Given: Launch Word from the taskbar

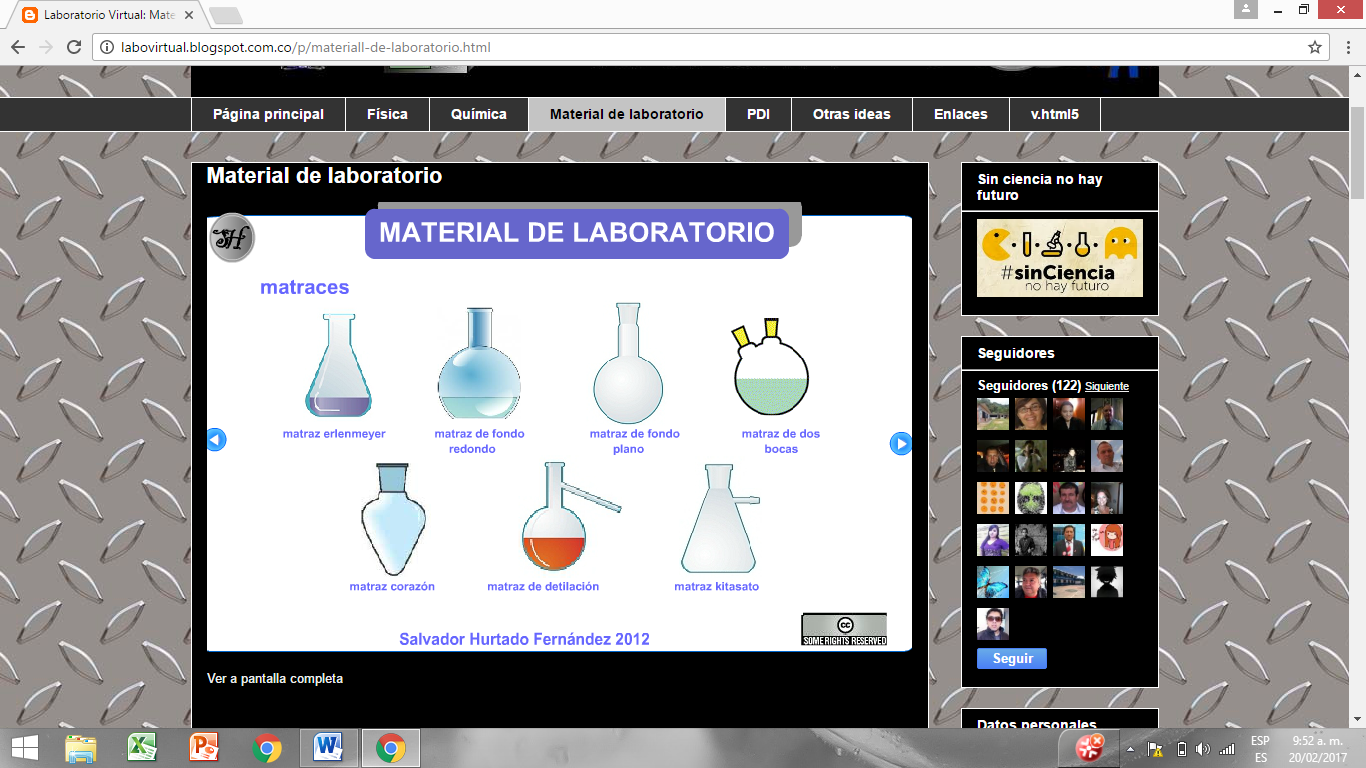Looking at the screenshot, I should pos(328,747).
